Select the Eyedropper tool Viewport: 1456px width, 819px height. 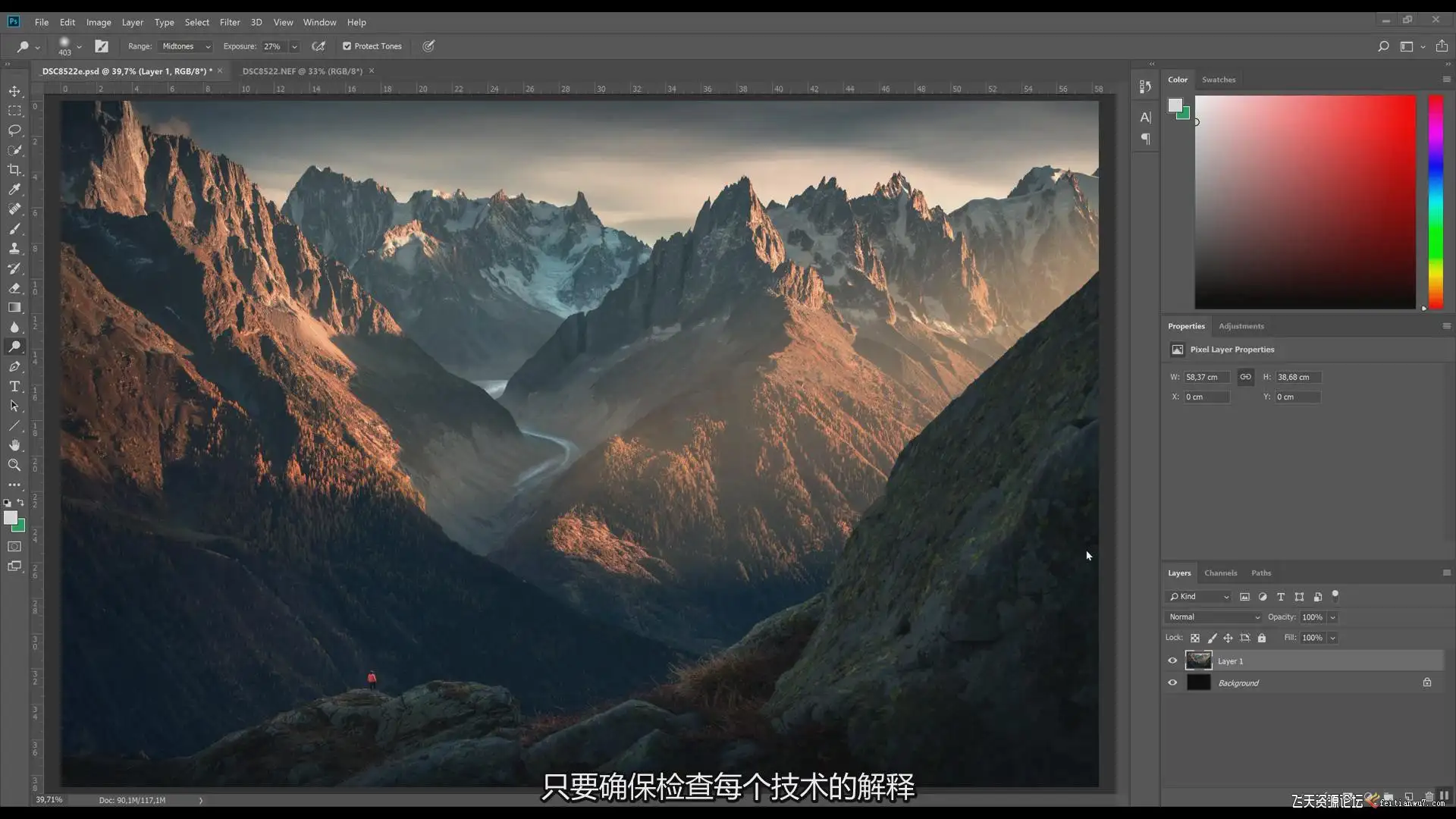(x=14, y=190)
